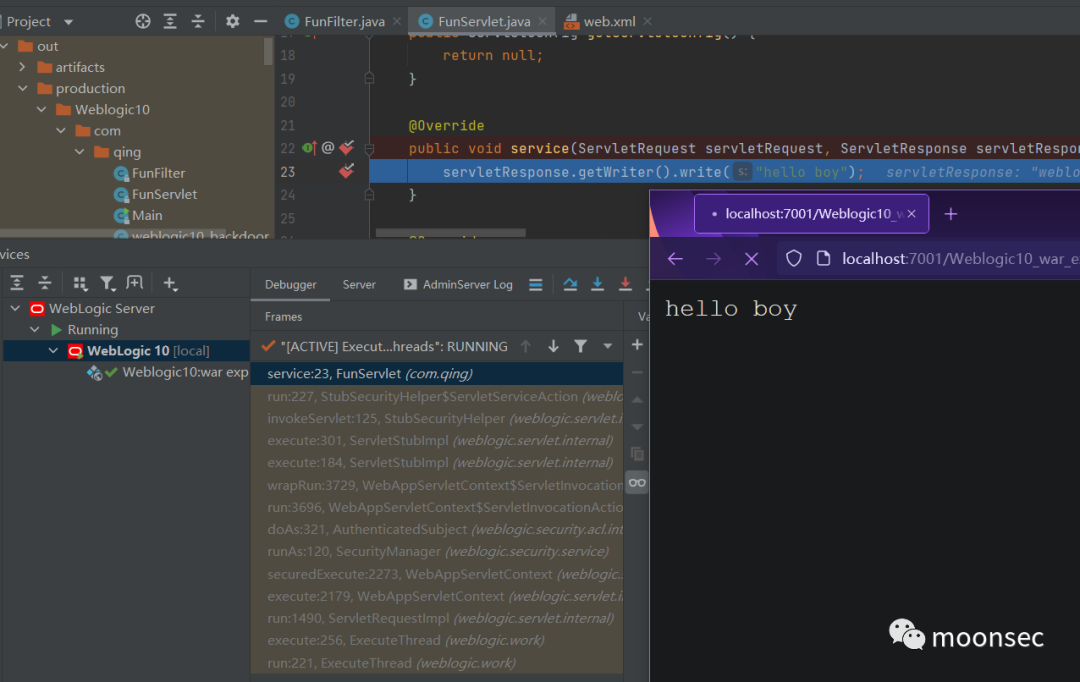Open the Project view dropdown
The height and width of the screenshot is (682, 1080).
tap(68, 22)
